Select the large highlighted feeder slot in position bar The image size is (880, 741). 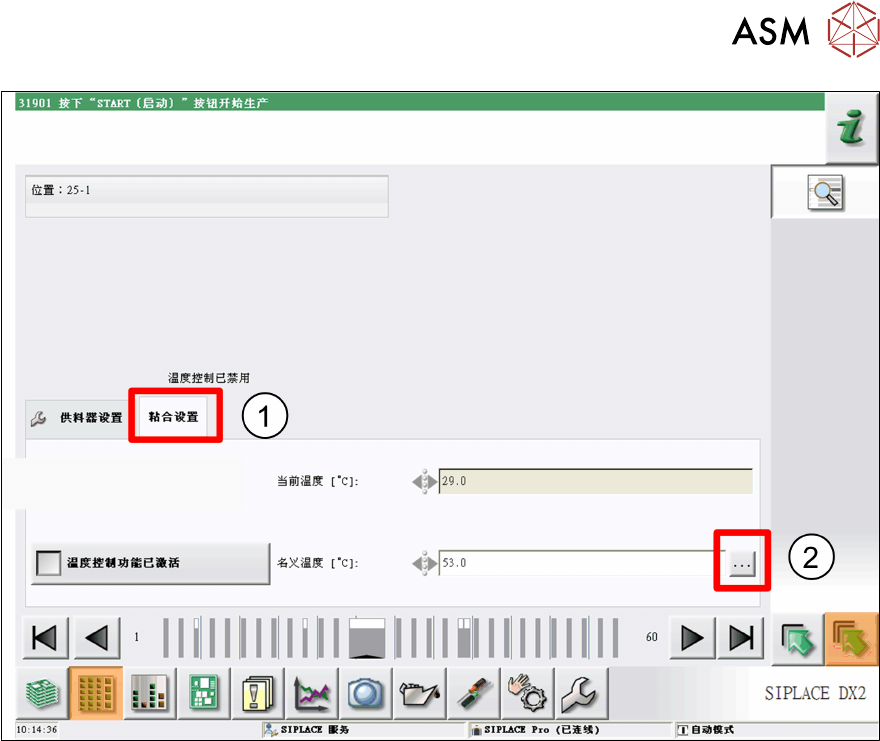[367, 638]
